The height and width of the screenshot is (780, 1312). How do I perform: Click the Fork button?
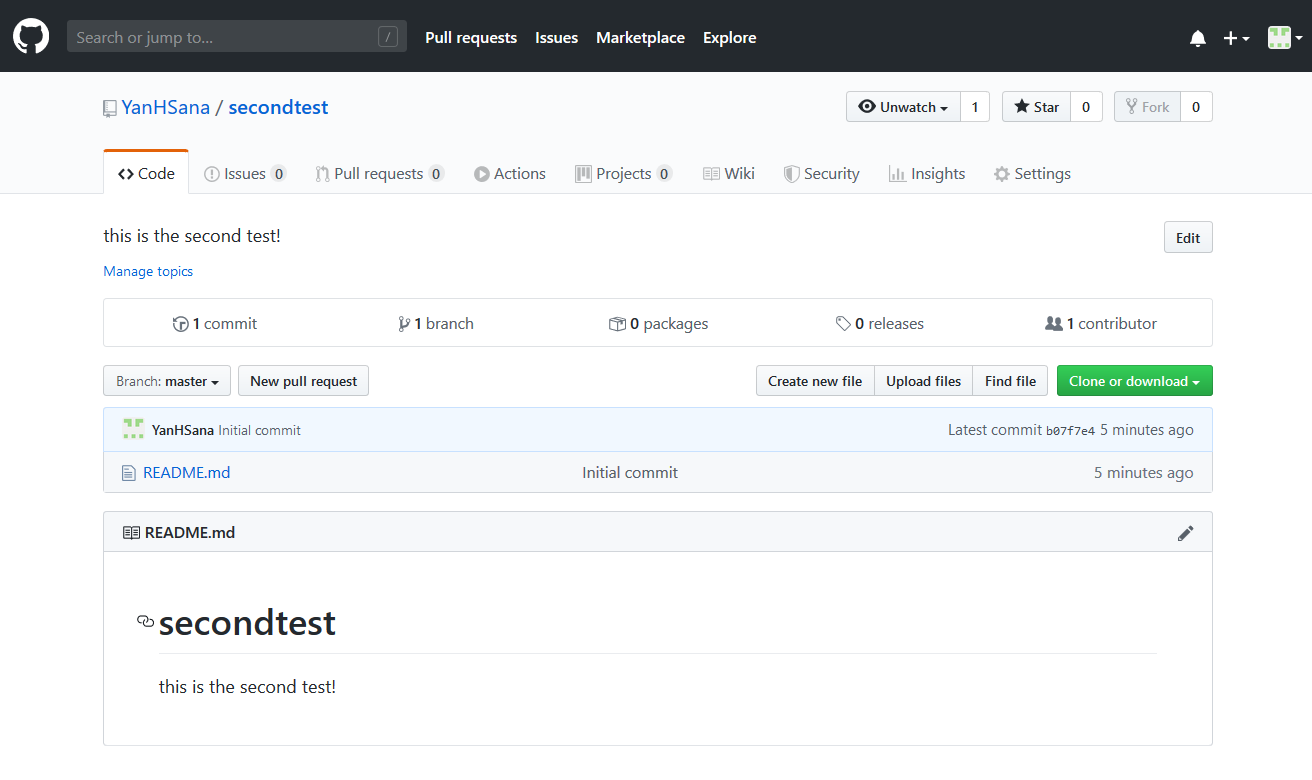(1147, 107)
